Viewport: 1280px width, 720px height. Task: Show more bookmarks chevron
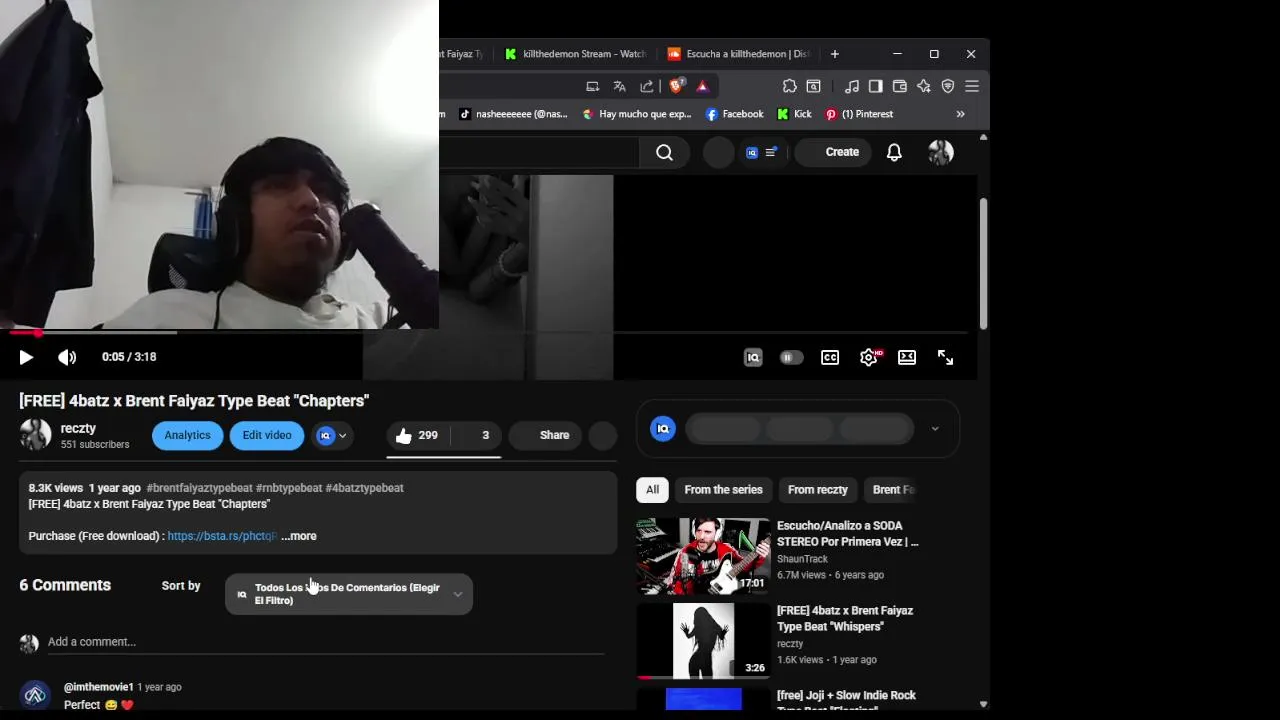(960, 114)
